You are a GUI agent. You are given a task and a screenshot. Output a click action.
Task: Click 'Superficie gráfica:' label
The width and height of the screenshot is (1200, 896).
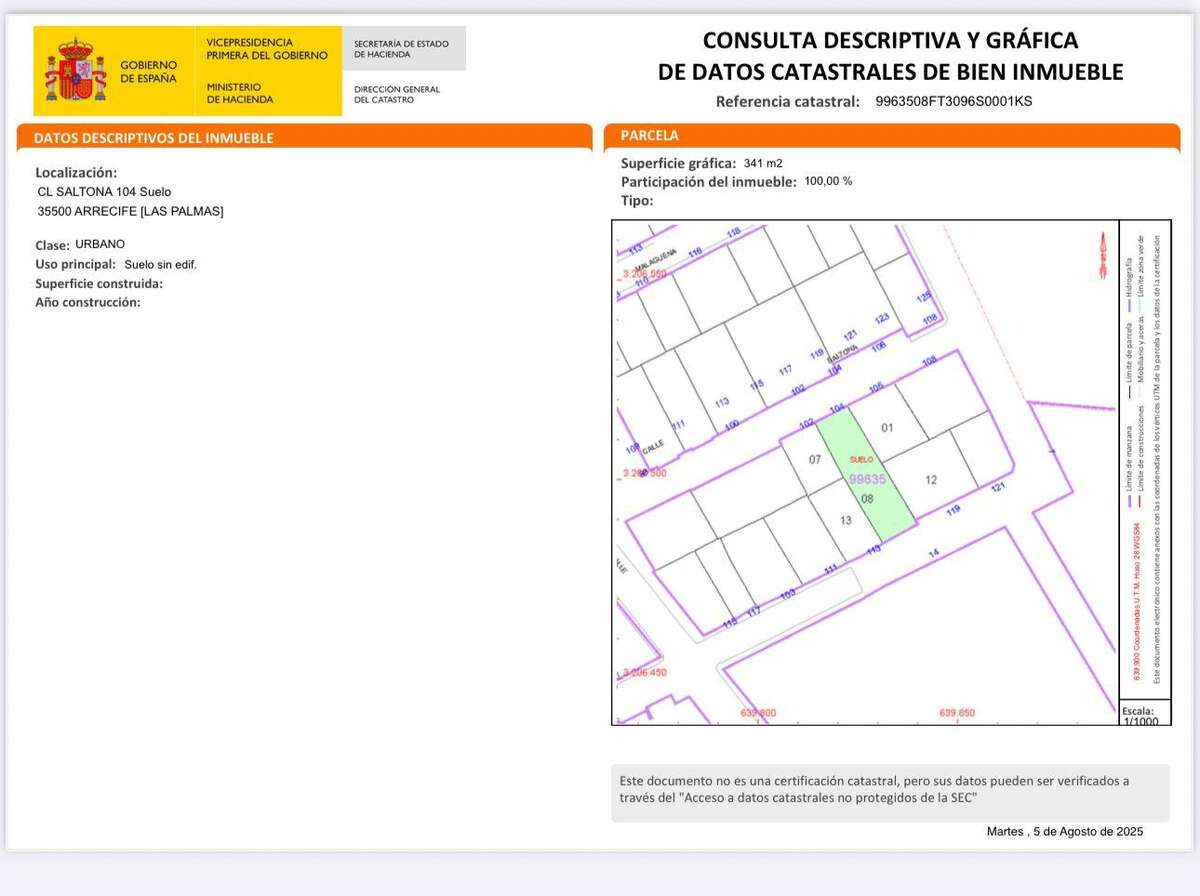coord(678,163)
